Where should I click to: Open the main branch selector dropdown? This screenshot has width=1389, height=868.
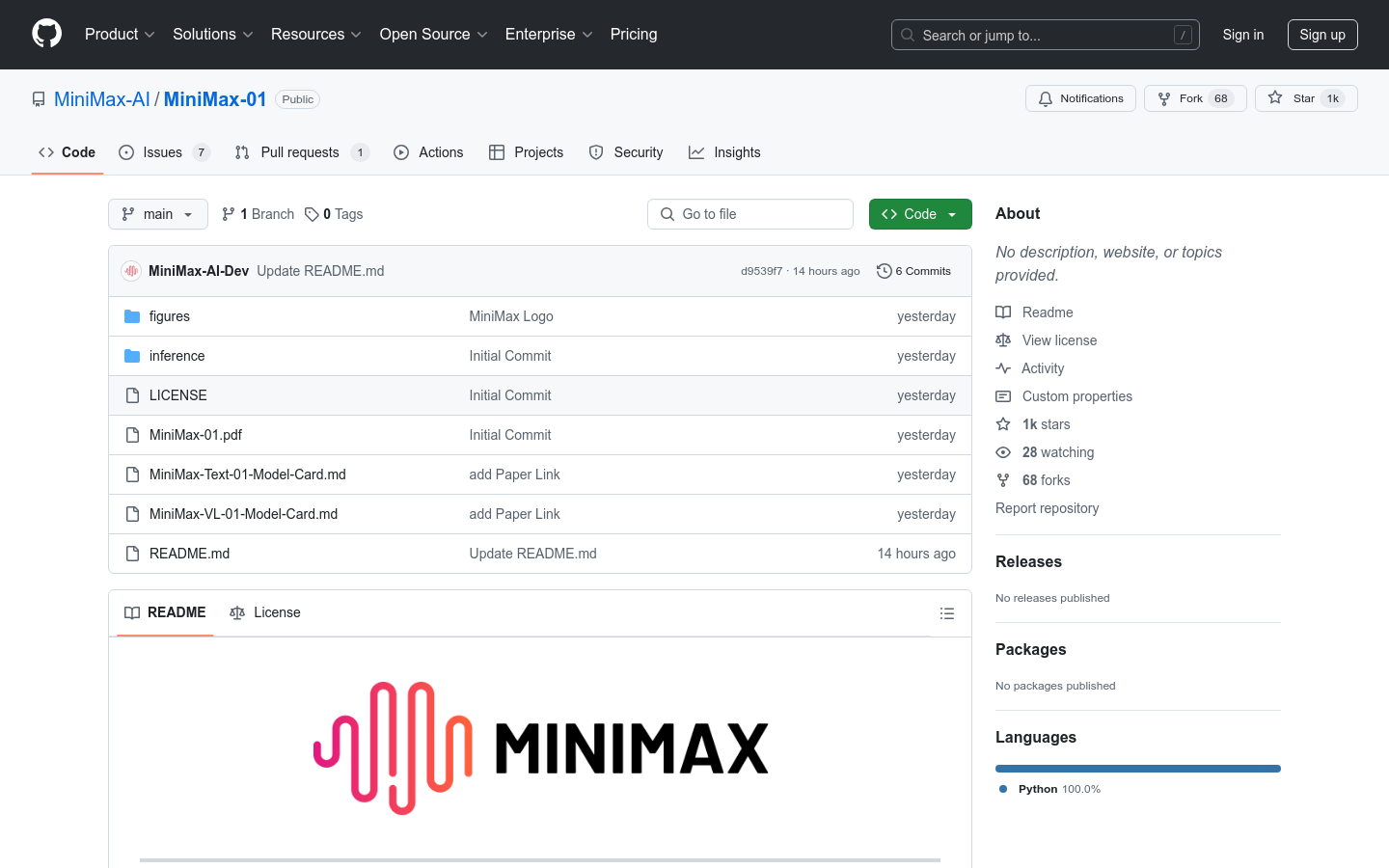[x=158, y=214]
